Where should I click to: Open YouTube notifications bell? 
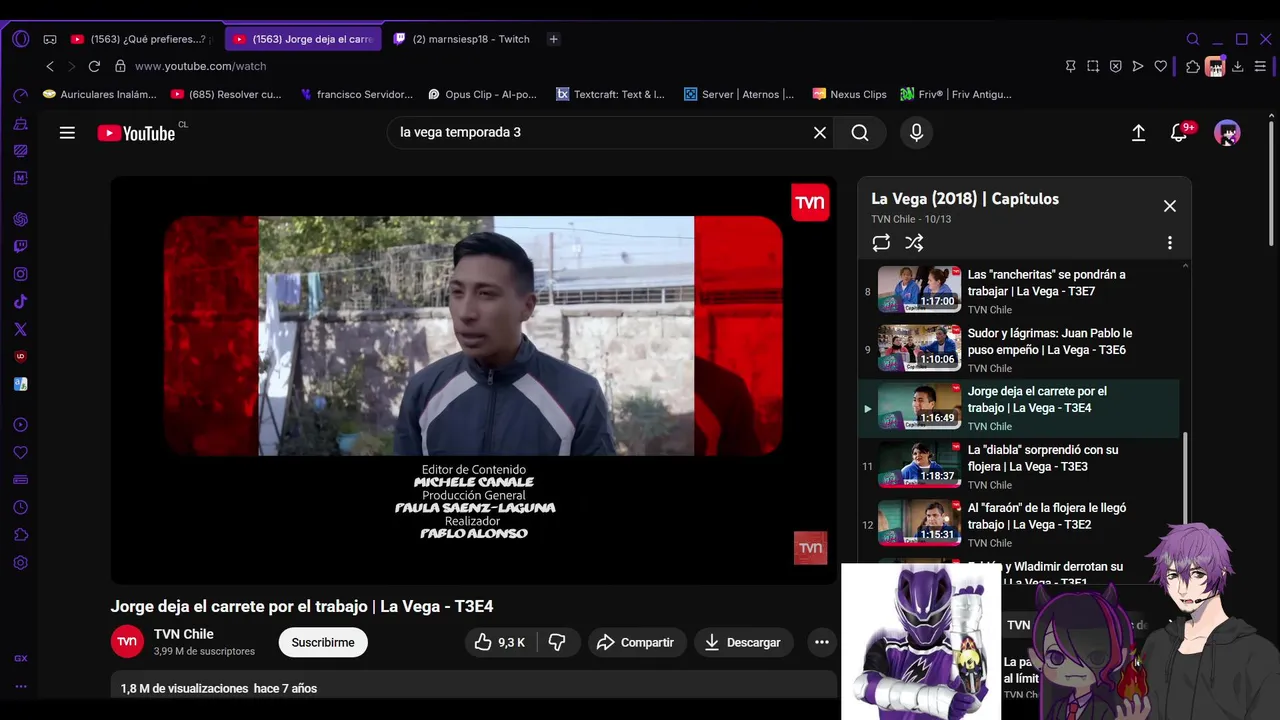point(1180,132)
